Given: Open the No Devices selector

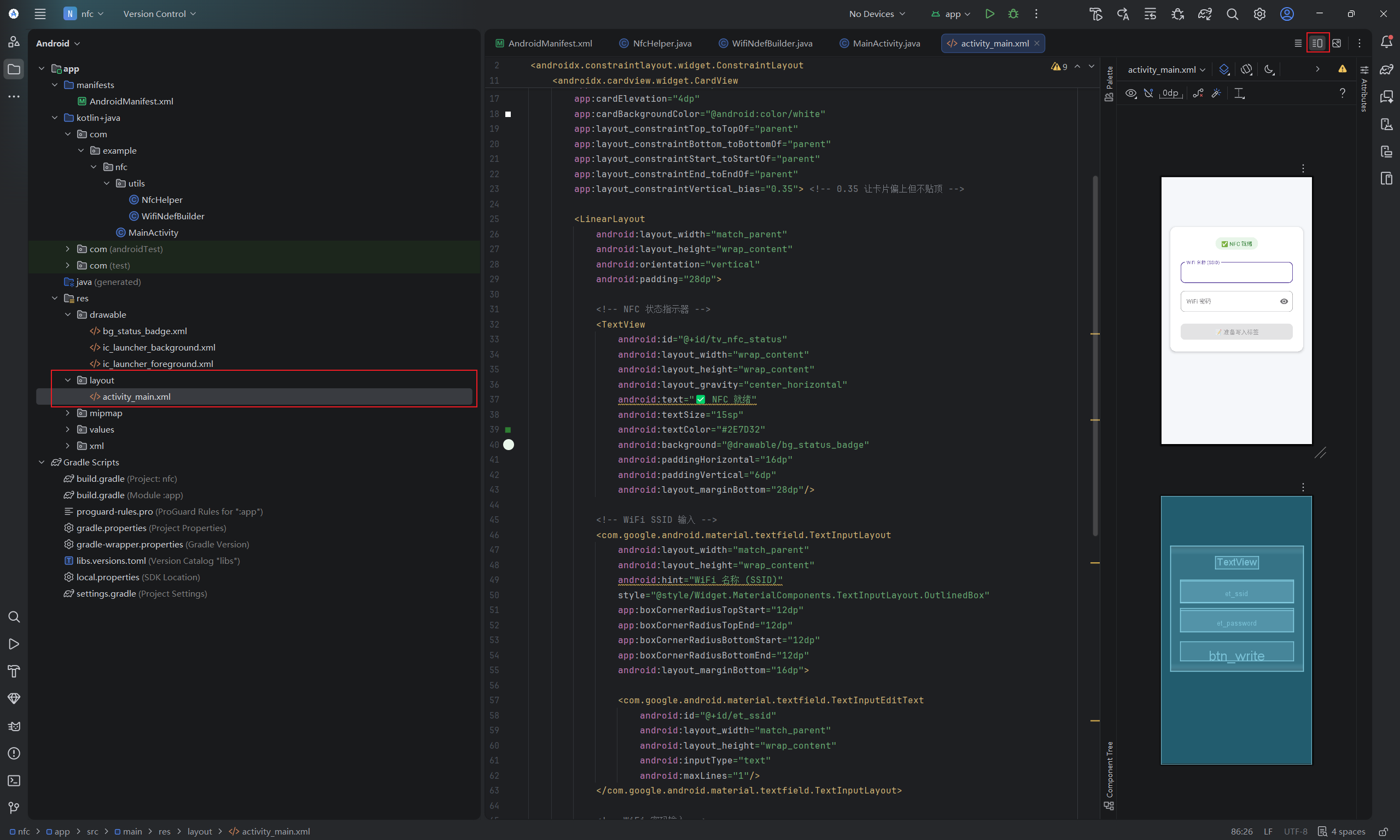Looking at the screenshot, I should point(877,14).
